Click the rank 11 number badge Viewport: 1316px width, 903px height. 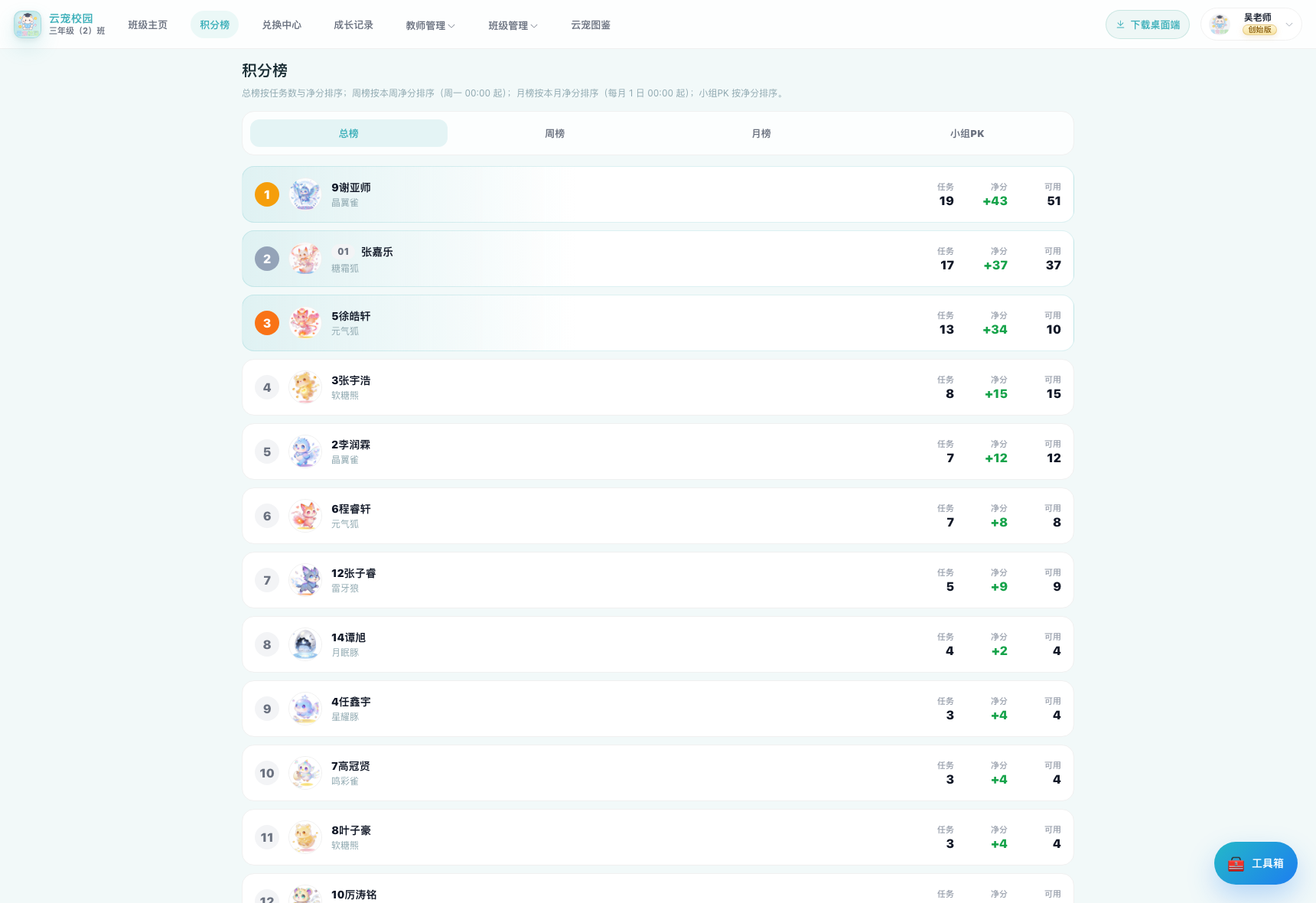tap(267, 837)
